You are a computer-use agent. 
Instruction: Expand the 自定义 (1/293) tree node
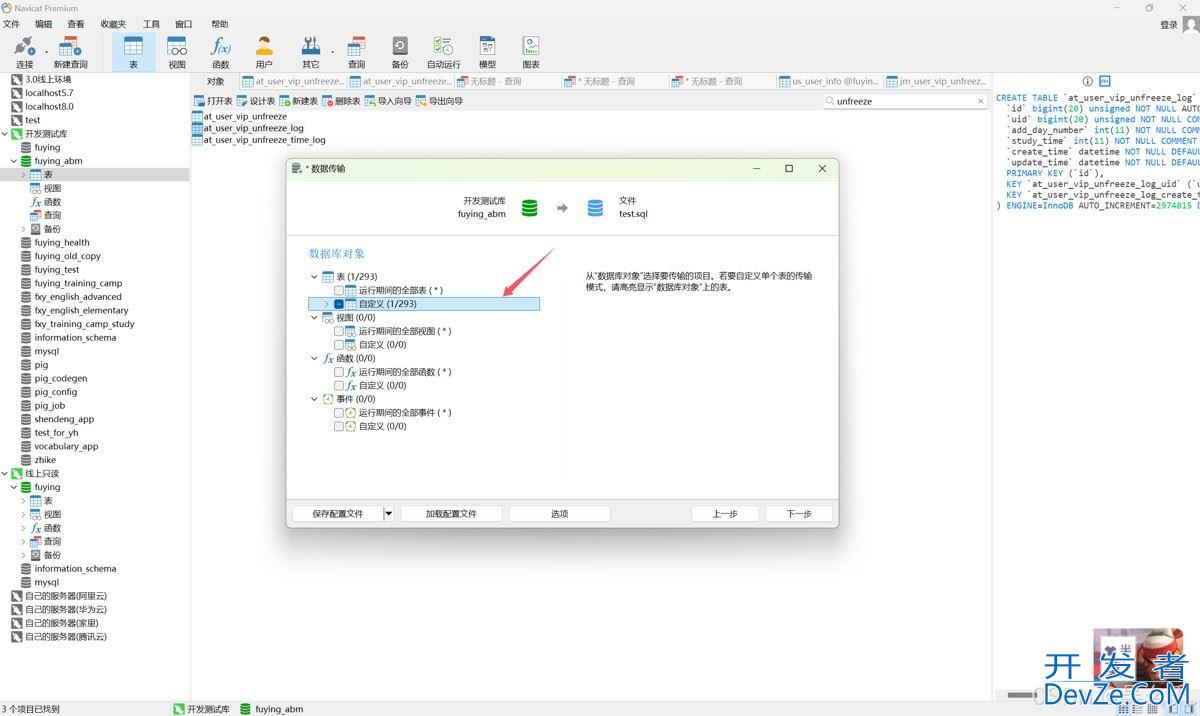326,304
